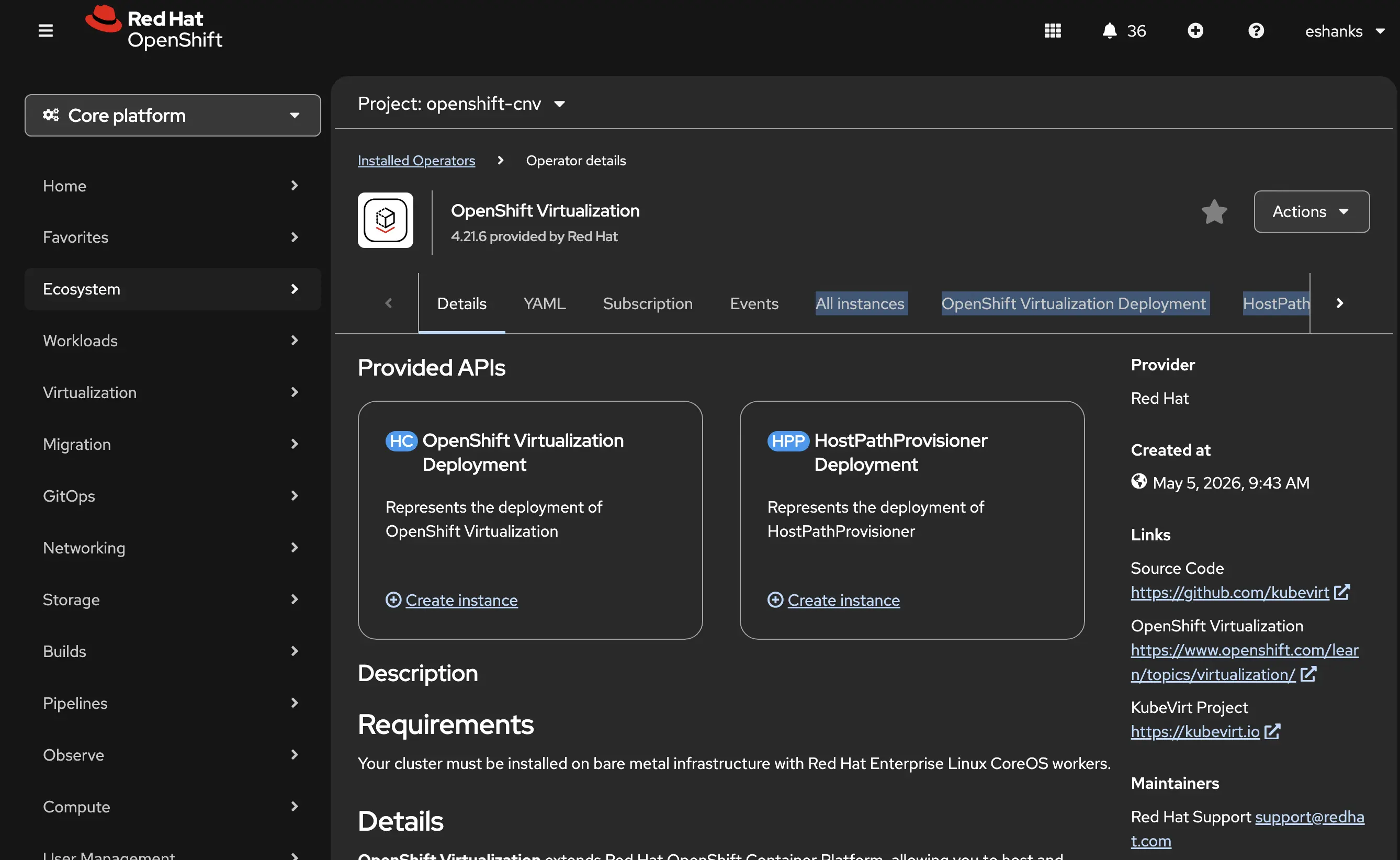Viewport: 1400px width, 860px height.
Task: Select the Details tab
Action: 461,303
